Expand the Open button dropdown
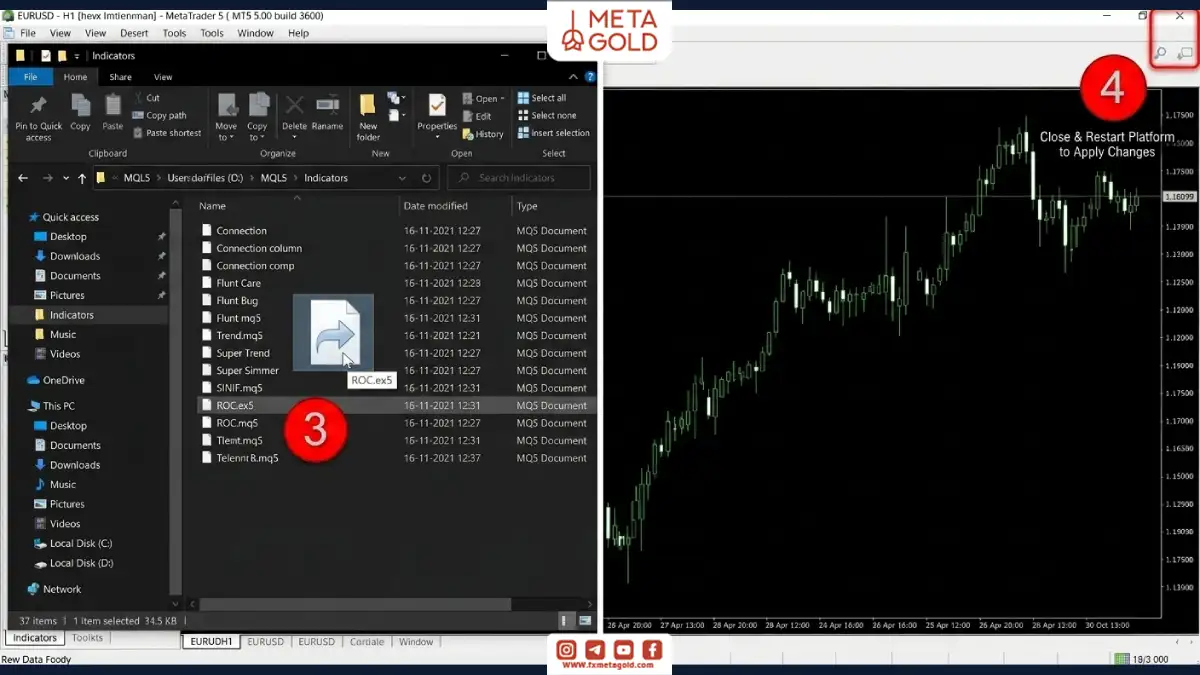This screenshot has height=675, width=1200. click(484, 99)
